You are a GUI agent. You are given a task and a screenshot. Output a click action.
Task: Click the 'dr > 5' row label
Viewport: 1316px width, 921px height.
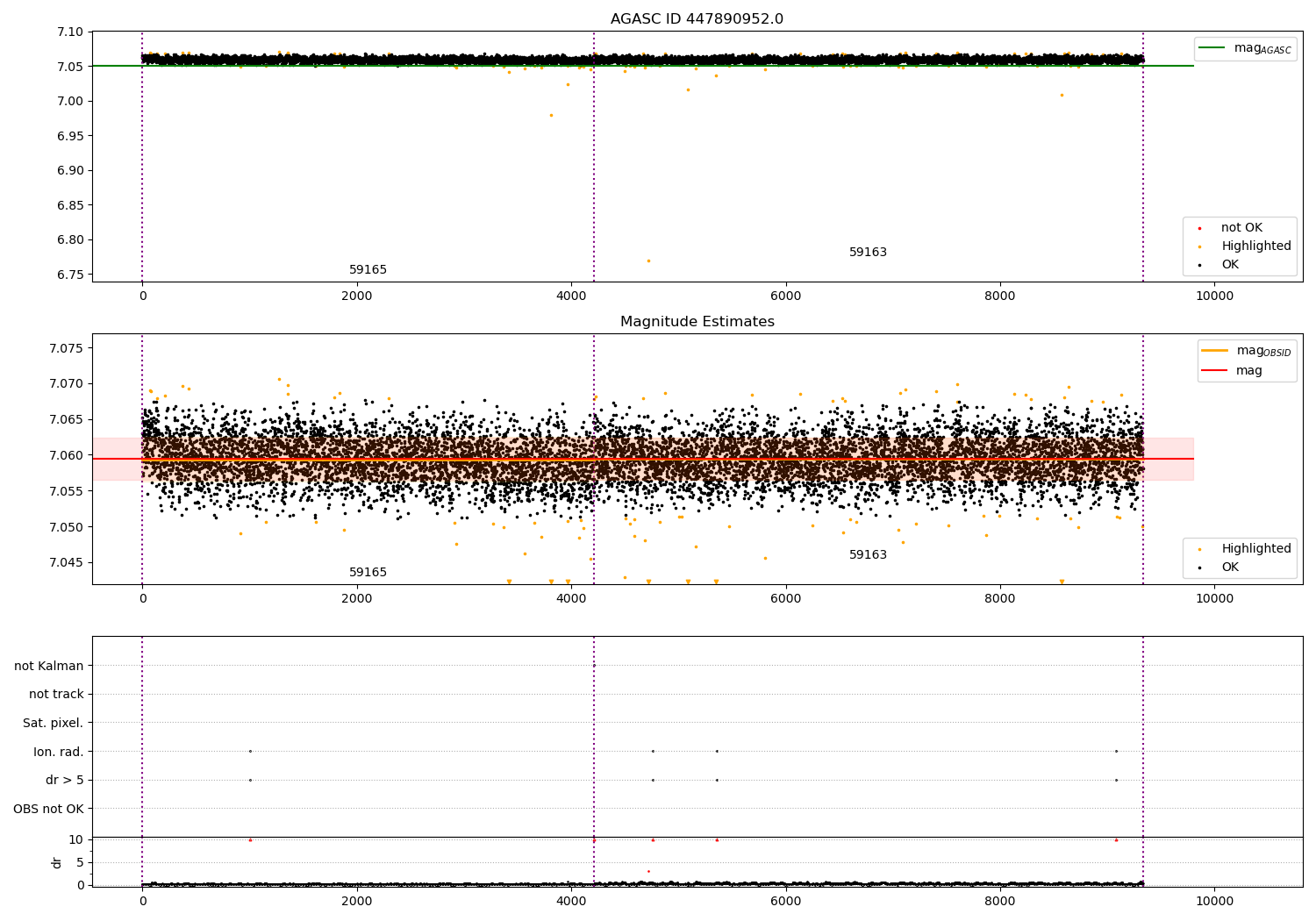65,781
